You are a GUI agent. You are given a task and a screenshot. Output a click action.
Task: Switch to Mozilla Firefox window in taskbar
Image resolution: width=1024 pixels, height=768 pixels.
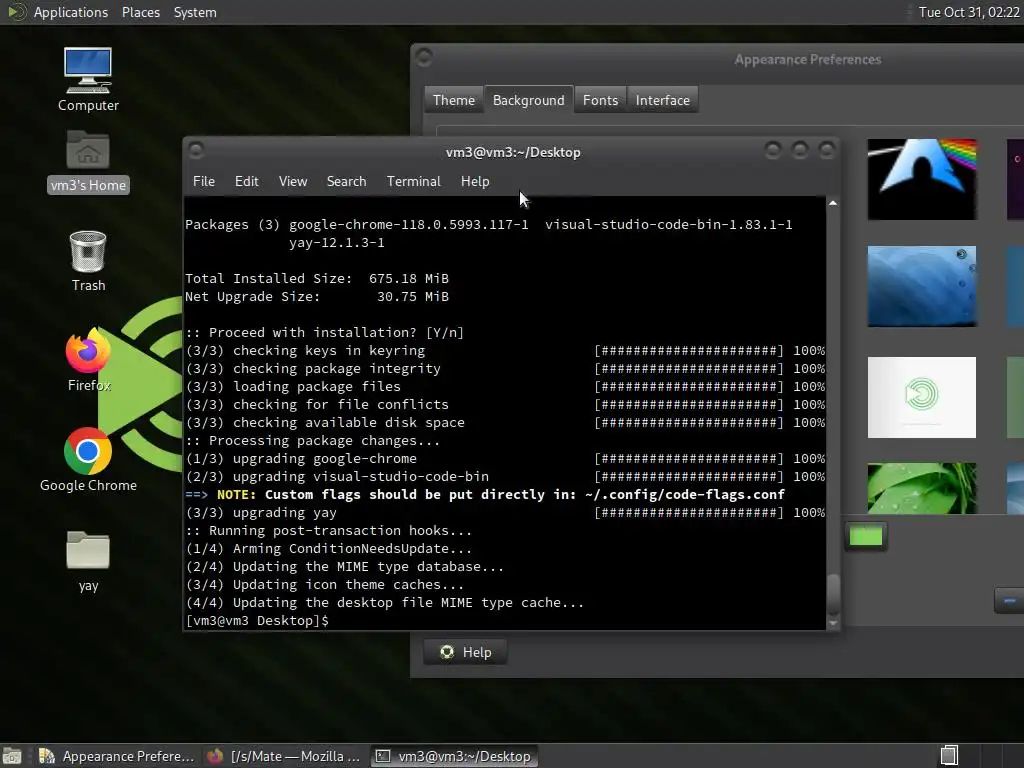click(283, 756)
